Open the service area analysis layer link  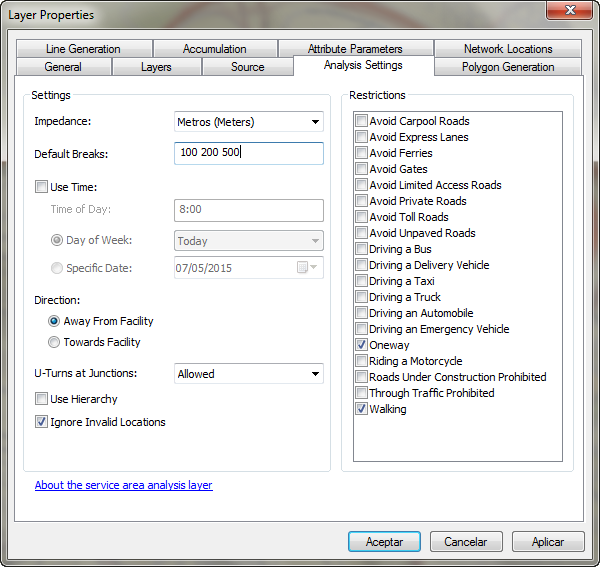pyautogui.click(x=123, y=485)
